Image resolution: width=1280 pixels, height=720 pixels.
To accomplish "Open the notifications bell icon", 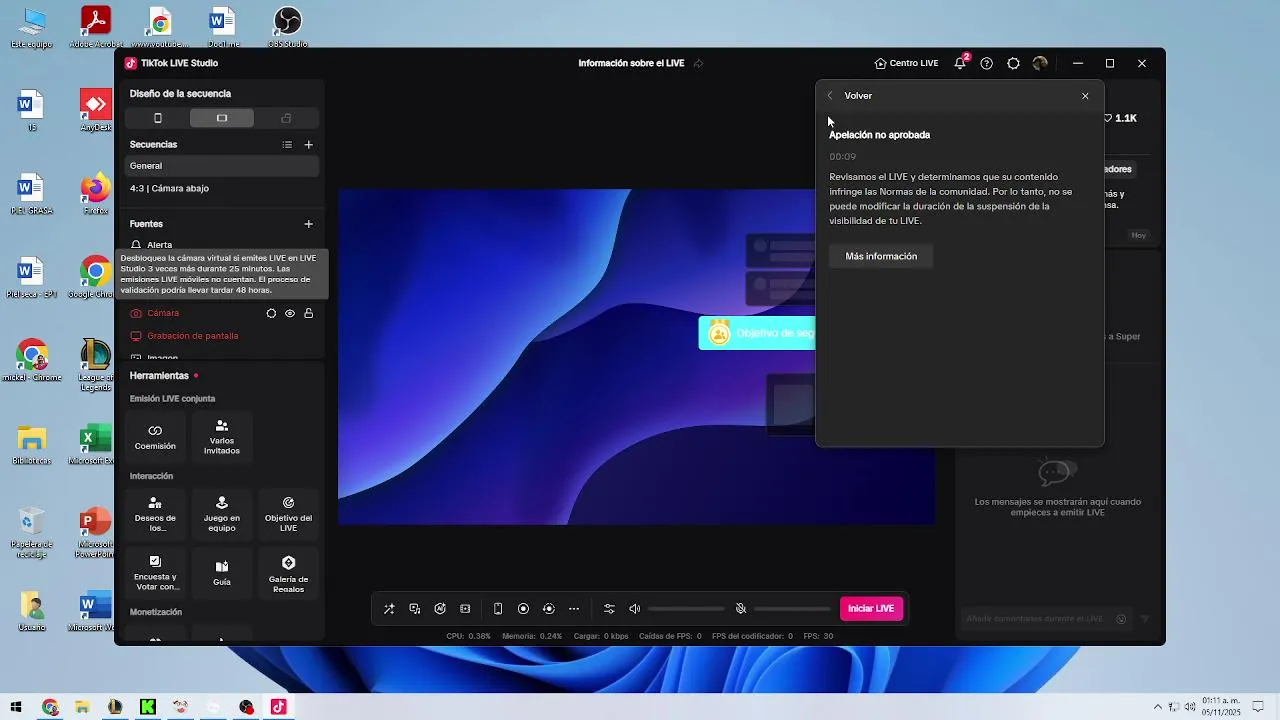I will pyautogui.click(x=960, y=63).
